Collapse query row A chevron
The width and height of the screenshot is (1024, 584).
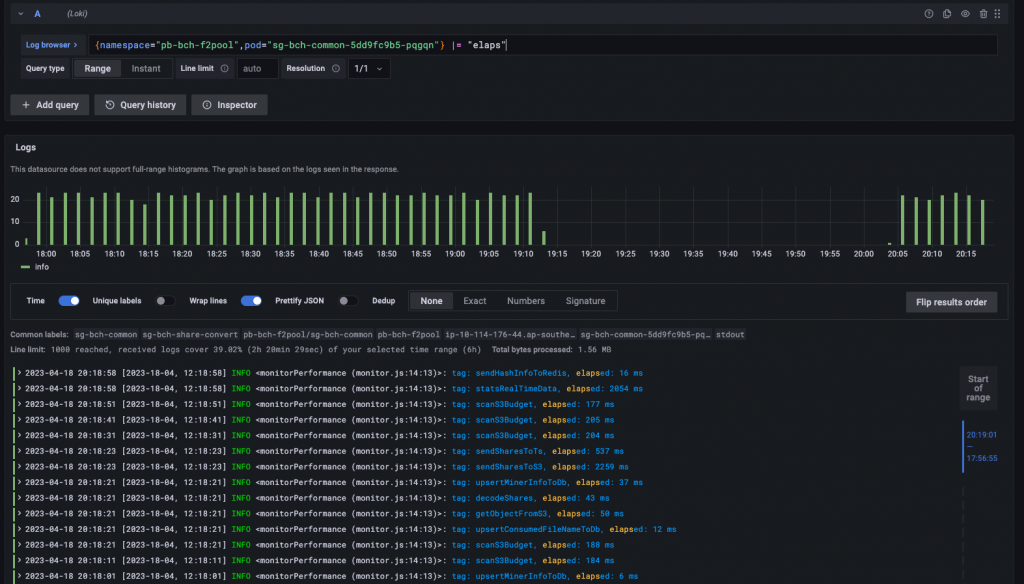coord(21,14)
